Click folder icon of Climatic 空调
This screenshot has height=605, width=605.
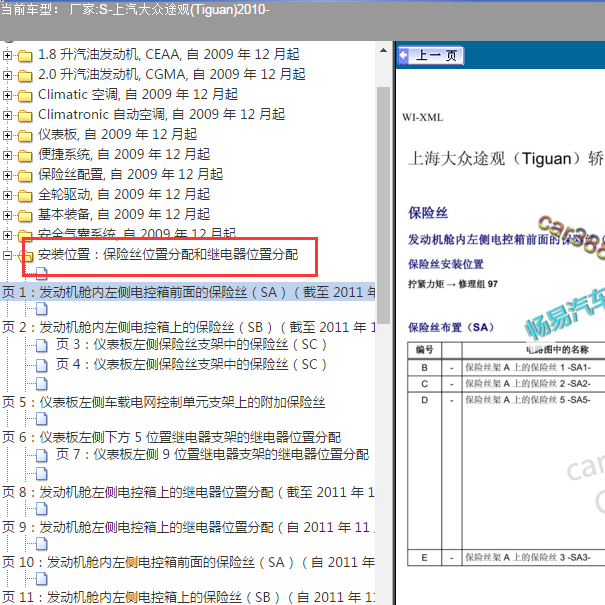25,96
